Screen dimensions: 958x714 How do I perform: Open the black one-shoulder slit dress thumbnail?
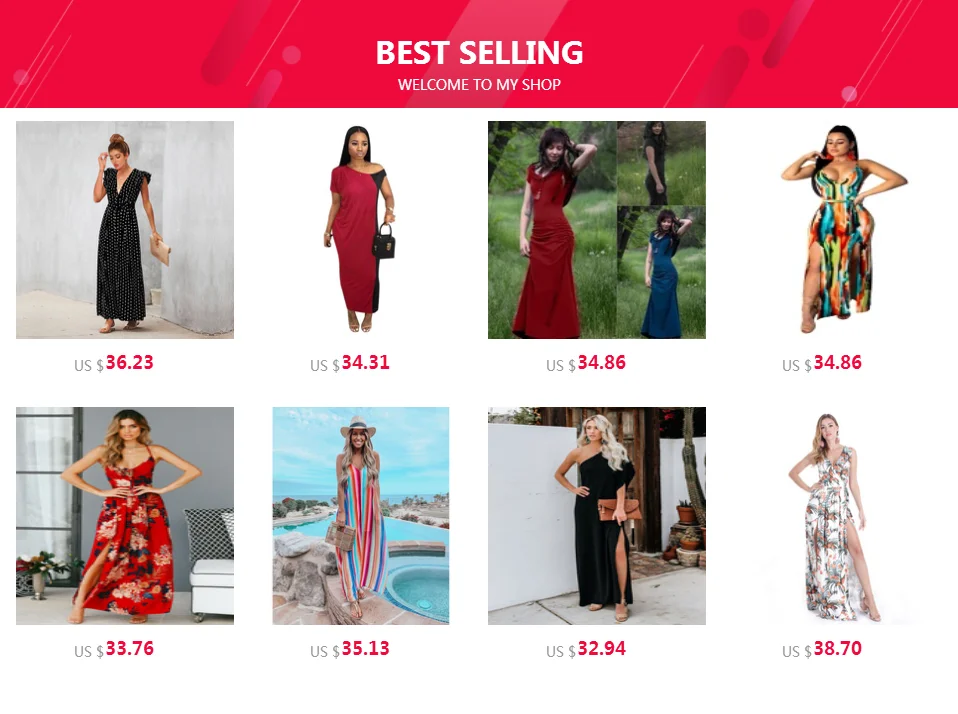[x=597, y=515]
